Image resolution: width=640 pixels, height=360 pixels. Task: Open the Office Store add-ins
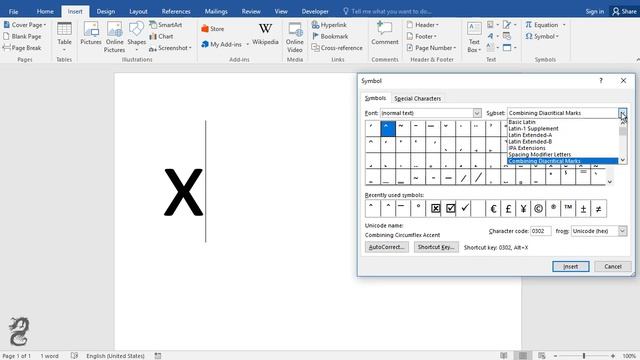click(x=213, y=29)
